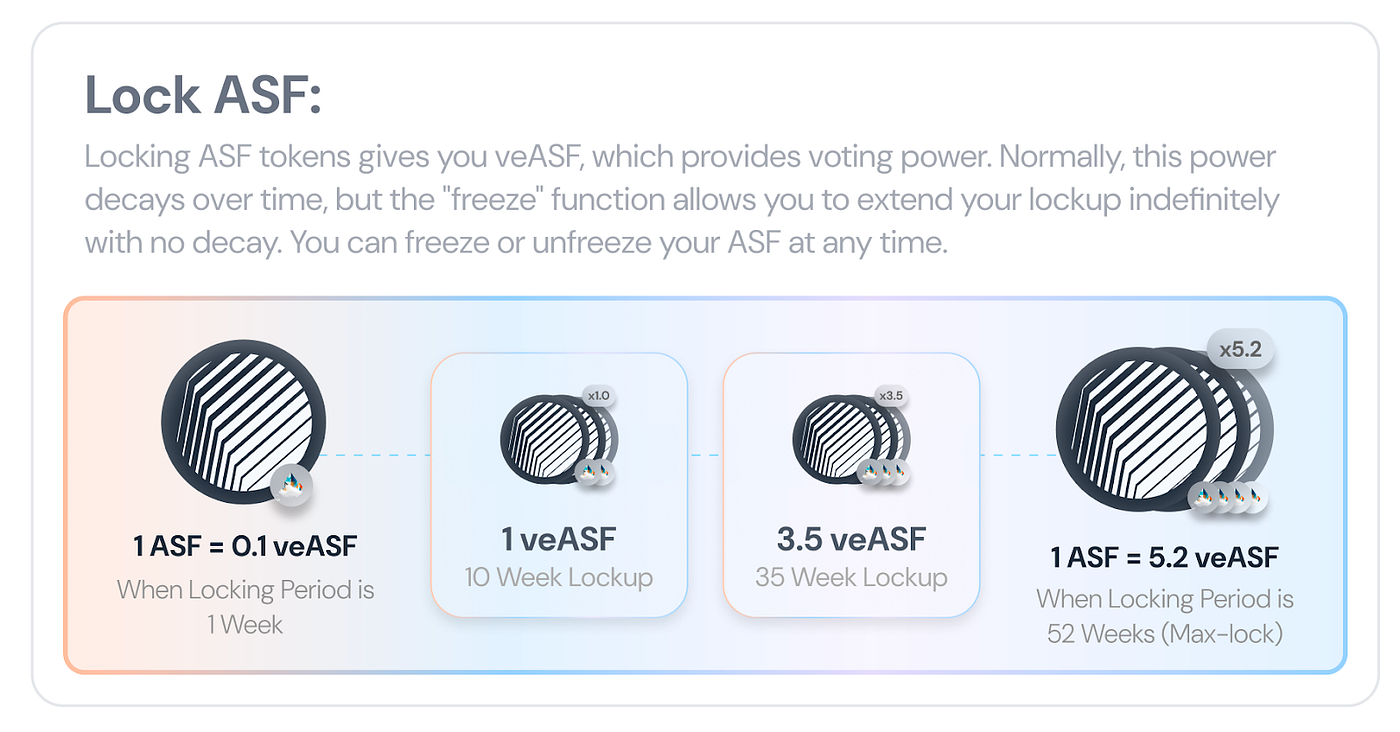
Task: Click the badge cluster on the 10 Week token
Action: [595, 473]
